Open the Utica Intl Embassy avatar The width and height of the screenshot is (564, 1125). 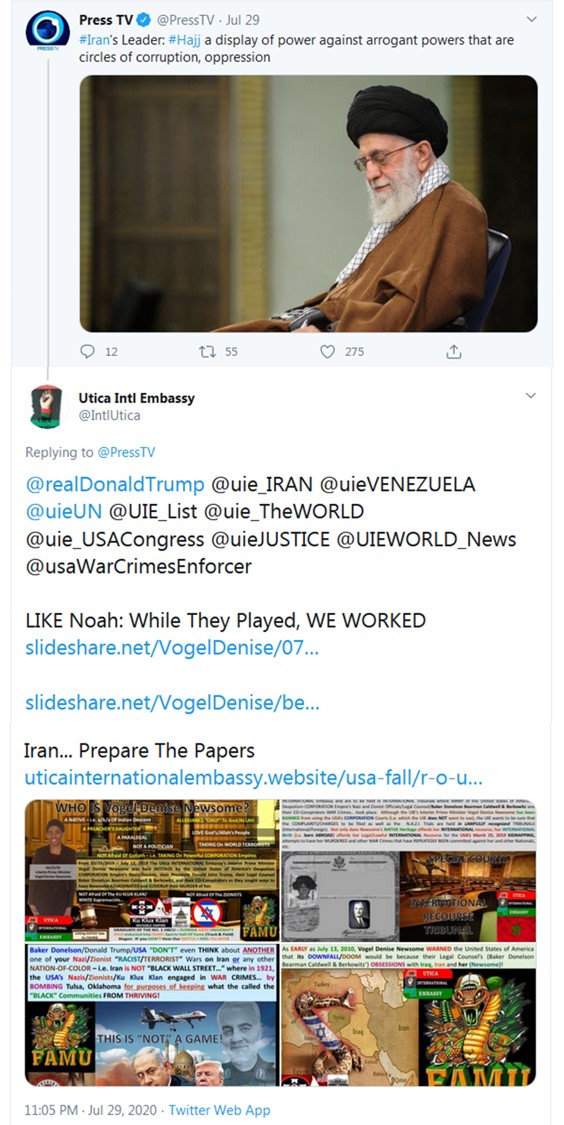[46, 406]
